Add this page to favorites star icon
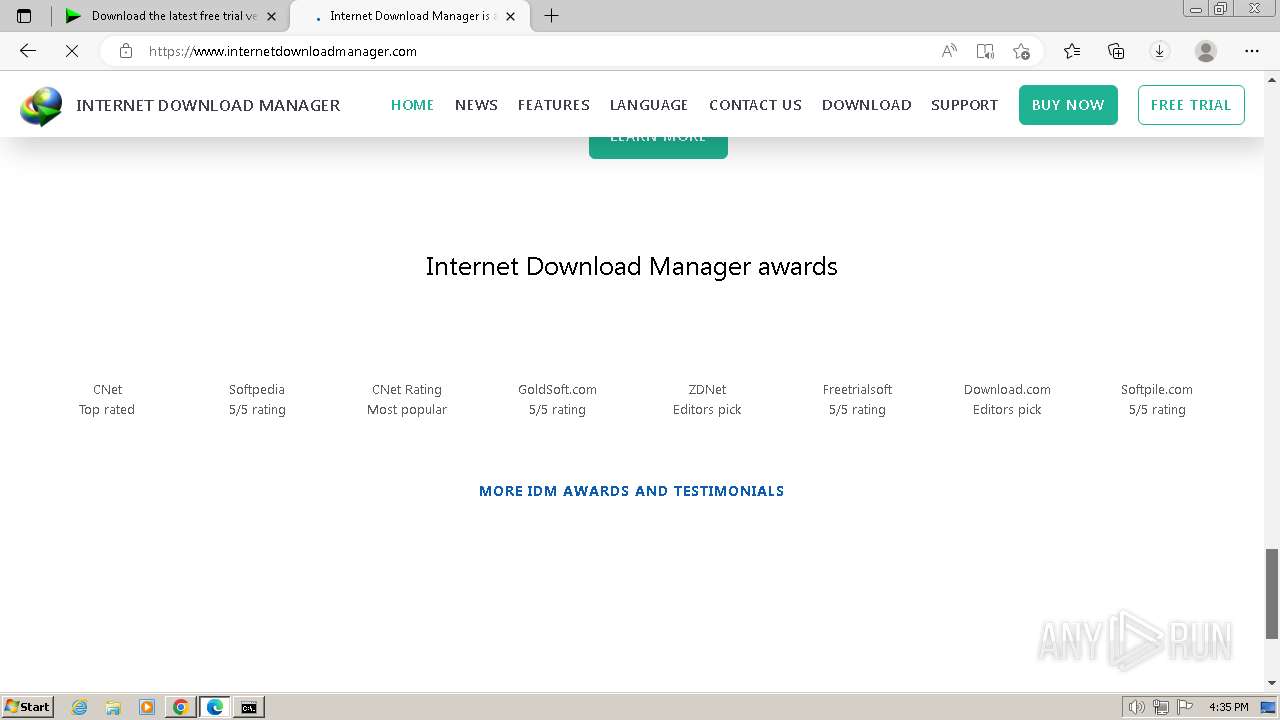Image resolution: width=1280 pixels, height=720 pixels. pos(1021,51)
